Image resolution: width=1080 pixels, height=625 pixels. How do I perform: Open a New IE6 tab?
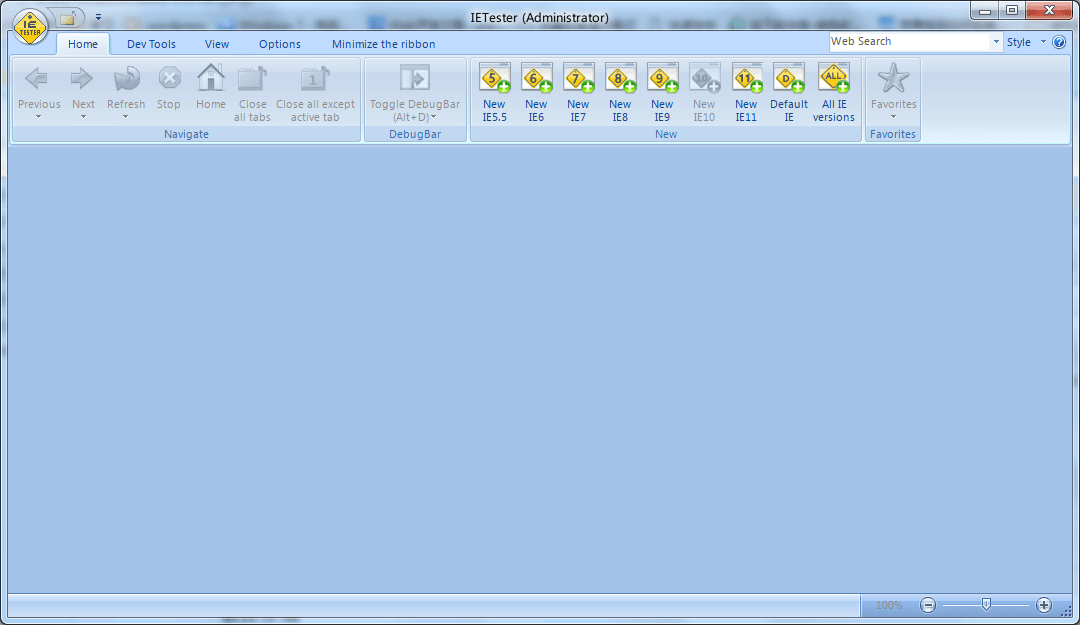click(536, 91)
